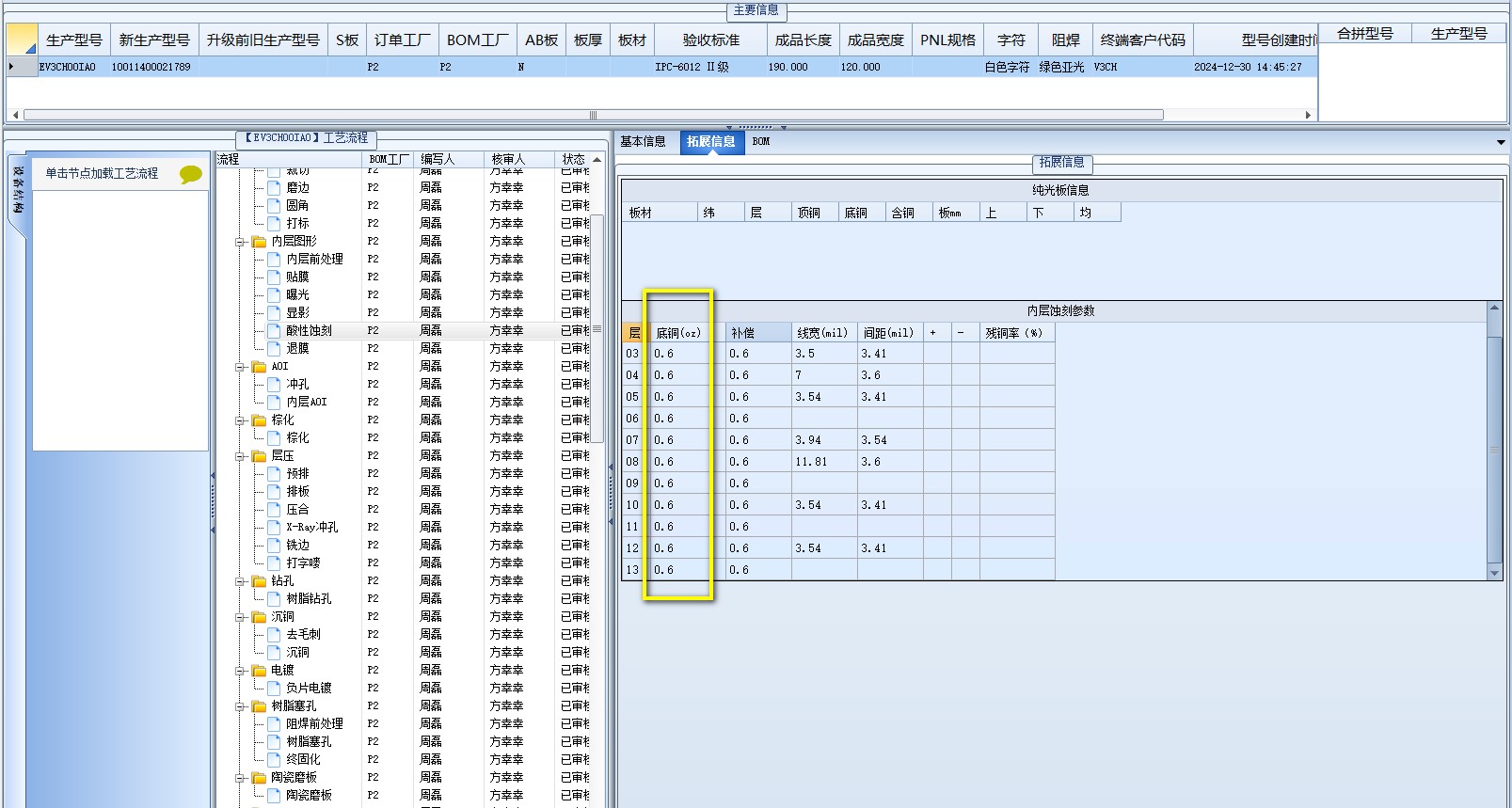Open the tab strip dropdown arrow at right
Image resolution: width=1512 pixels, height=808 pixels.
coord(1501,142)
